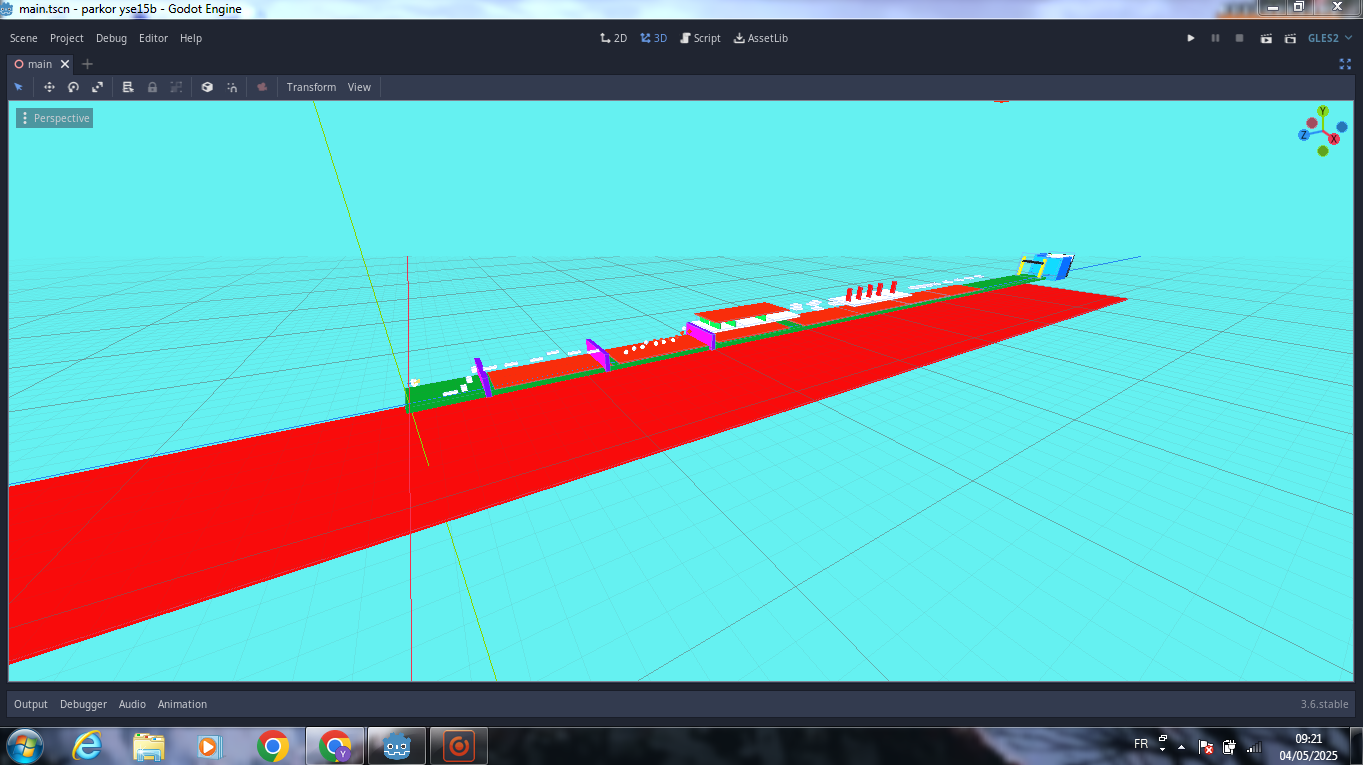1363x765 pixels.
Task: Click the dark green negative Y gizmo dot
Action: pos(1323,151)
